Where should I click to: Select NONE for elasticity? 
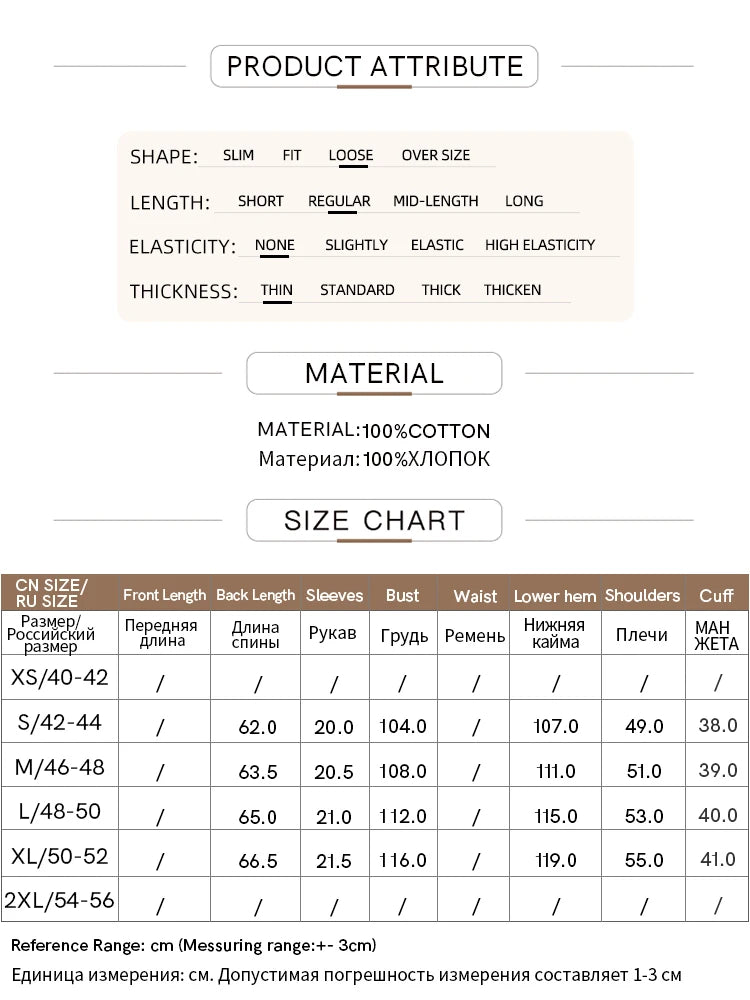[x=274, y=245]
